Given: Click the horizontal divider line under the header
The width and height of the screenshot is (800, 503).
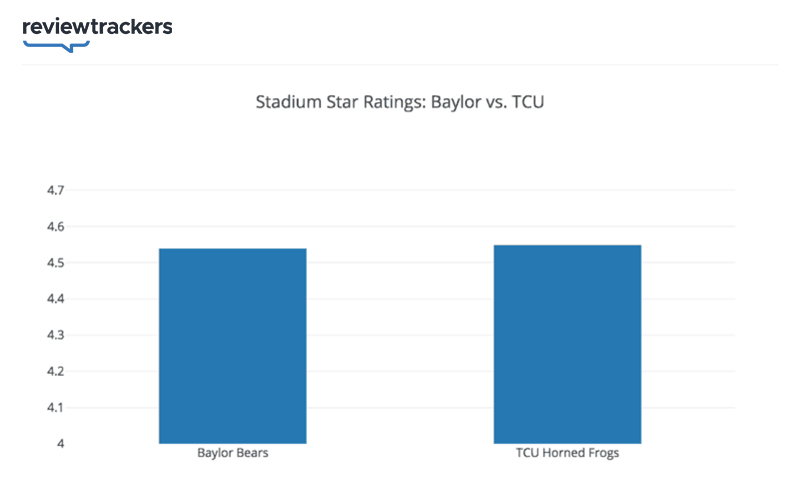Looking at the screenshot, I should click(400, 65).
